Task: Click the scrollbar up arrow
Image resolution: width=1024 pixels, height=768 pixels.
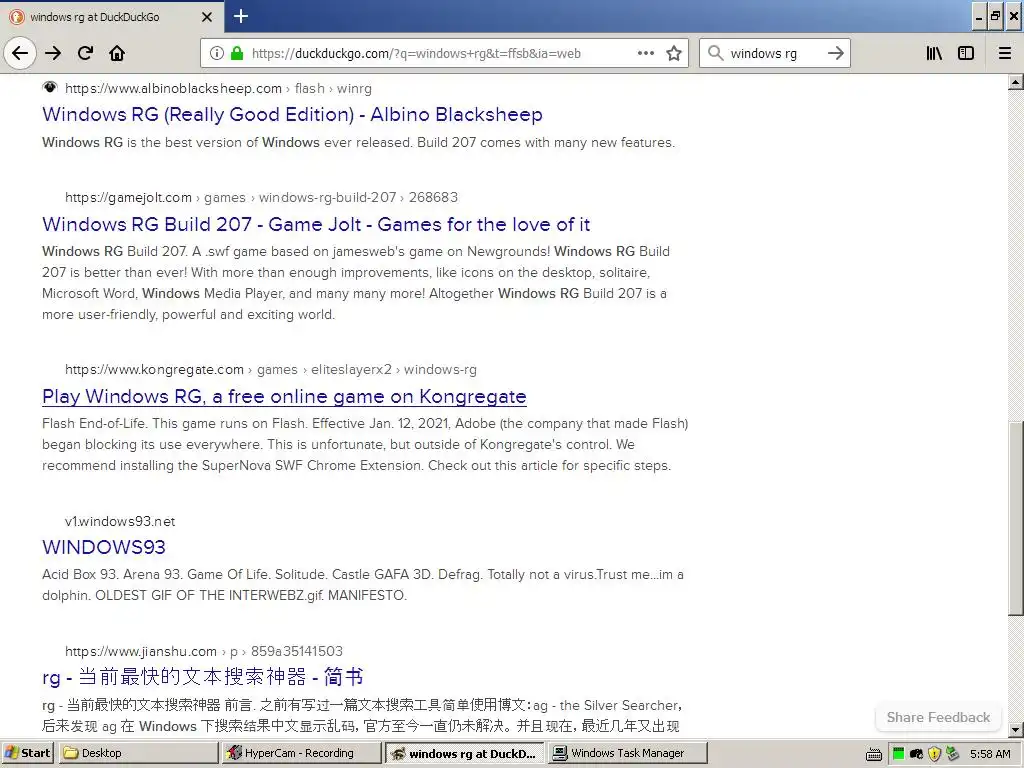Action: (x=1016, y=82)
